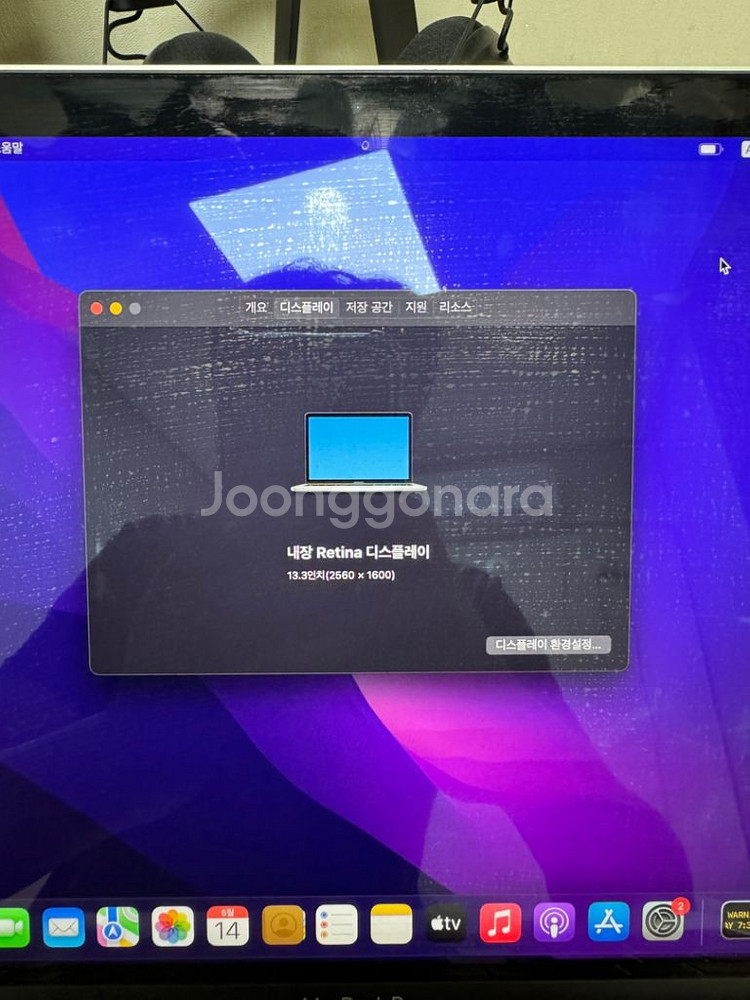
Task: Launch Maps from the dock
Action: point(118,927)
